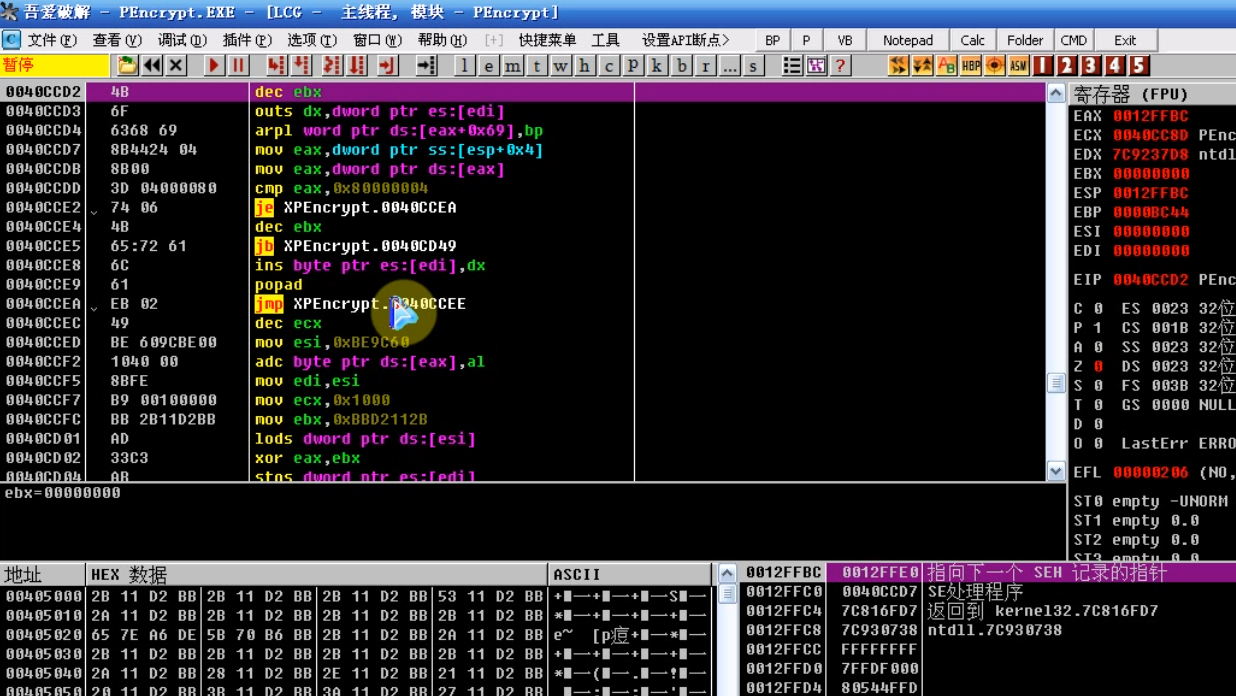Click the CMD button

(x=1074, y=40)
